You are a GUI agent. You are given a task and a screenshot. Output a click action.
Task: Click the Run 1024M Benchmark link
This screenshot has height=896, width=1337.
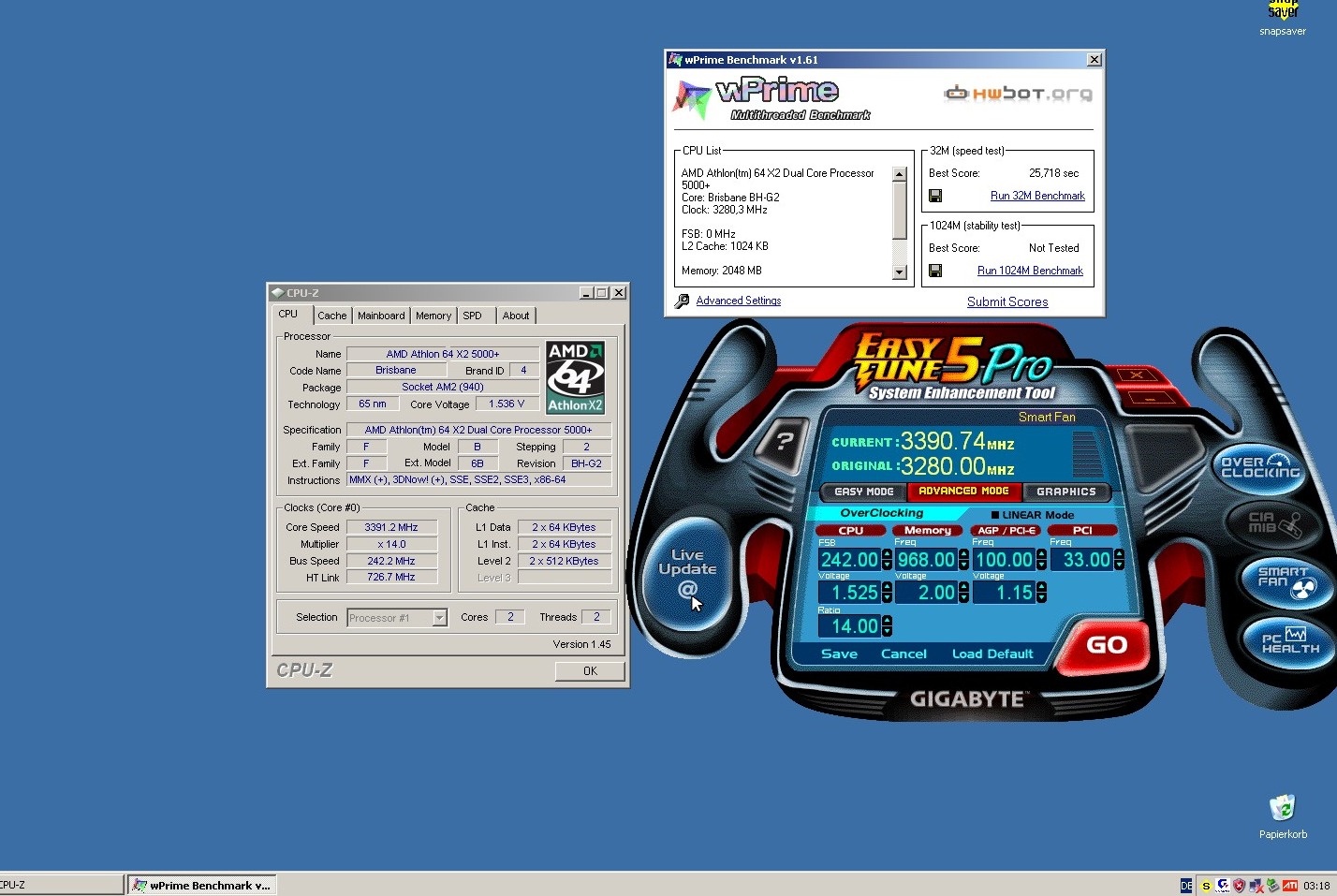[1030, 272]
